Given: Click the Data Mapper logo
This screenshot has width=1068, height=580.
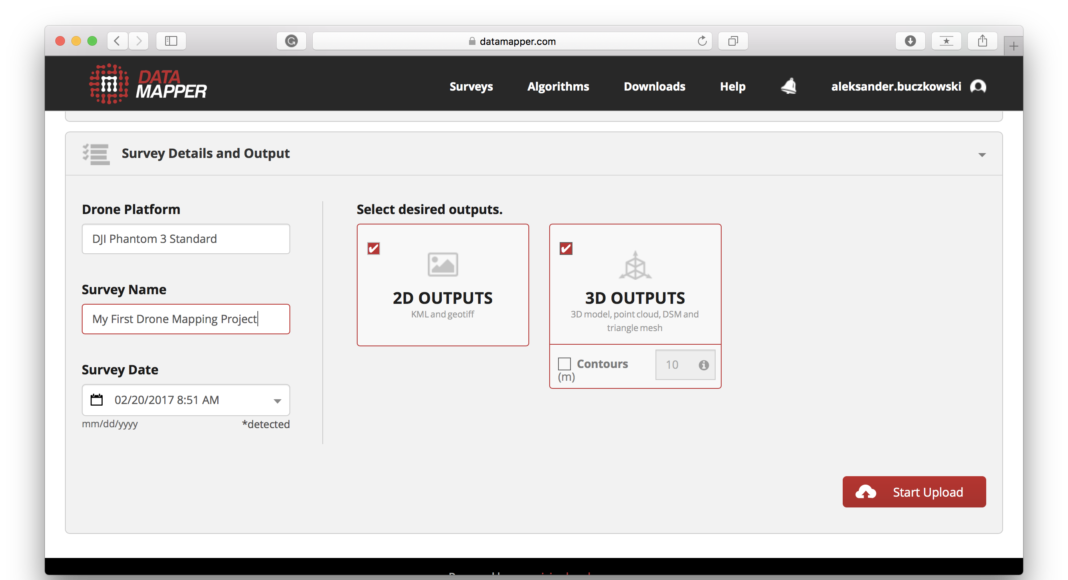Looking at the screenshot, I should tap(148, 84).
